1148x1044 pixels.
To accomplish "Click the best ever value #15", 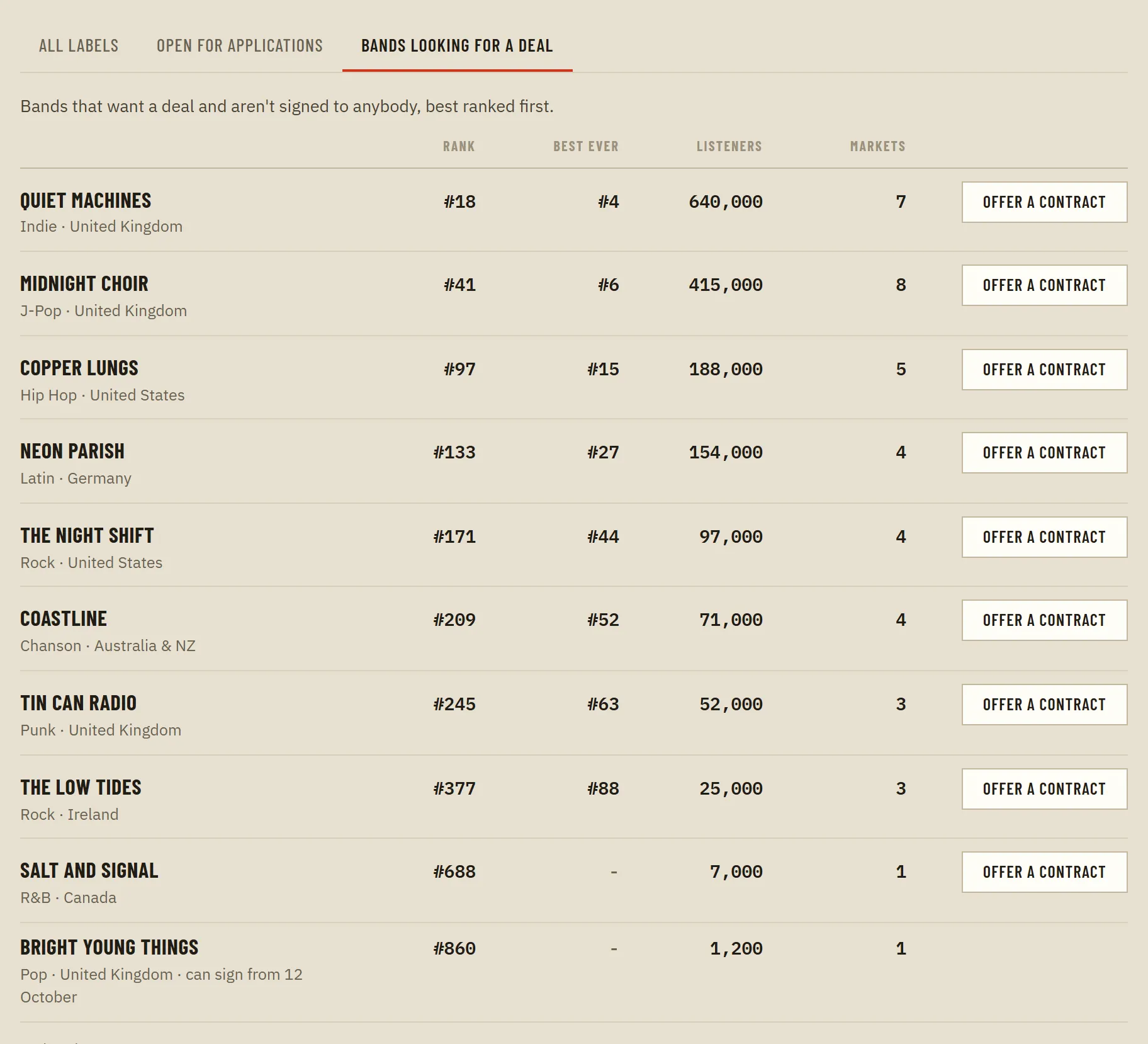I will 603,370.
